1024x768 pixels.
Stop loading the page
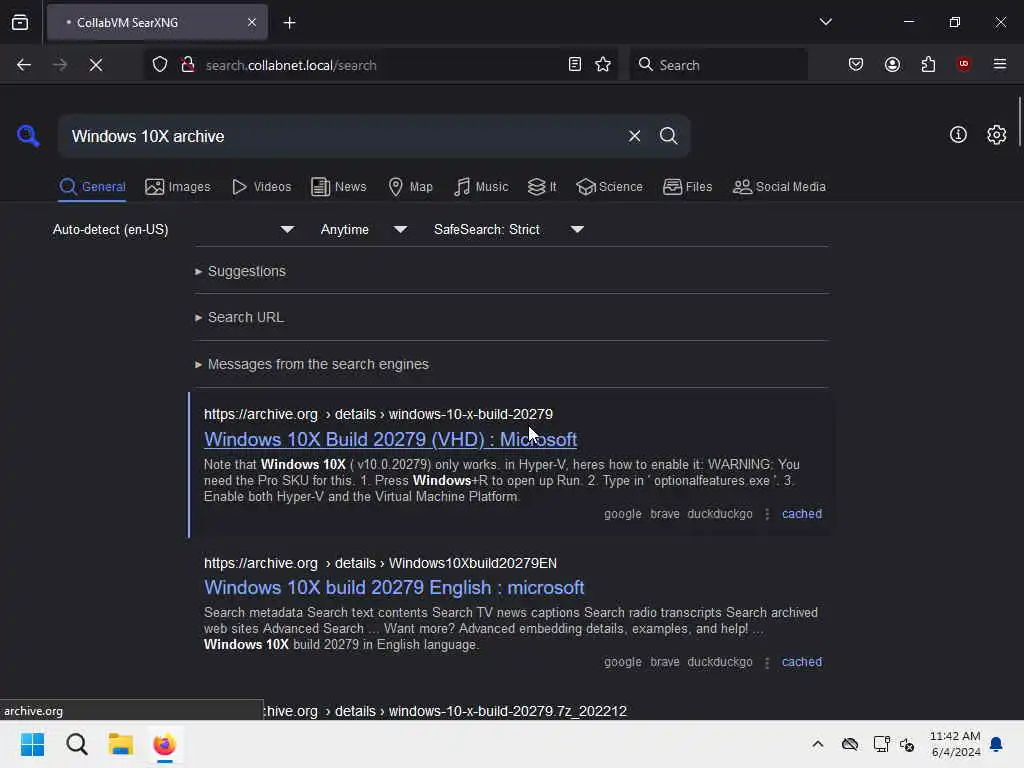[x=96, y=65]
